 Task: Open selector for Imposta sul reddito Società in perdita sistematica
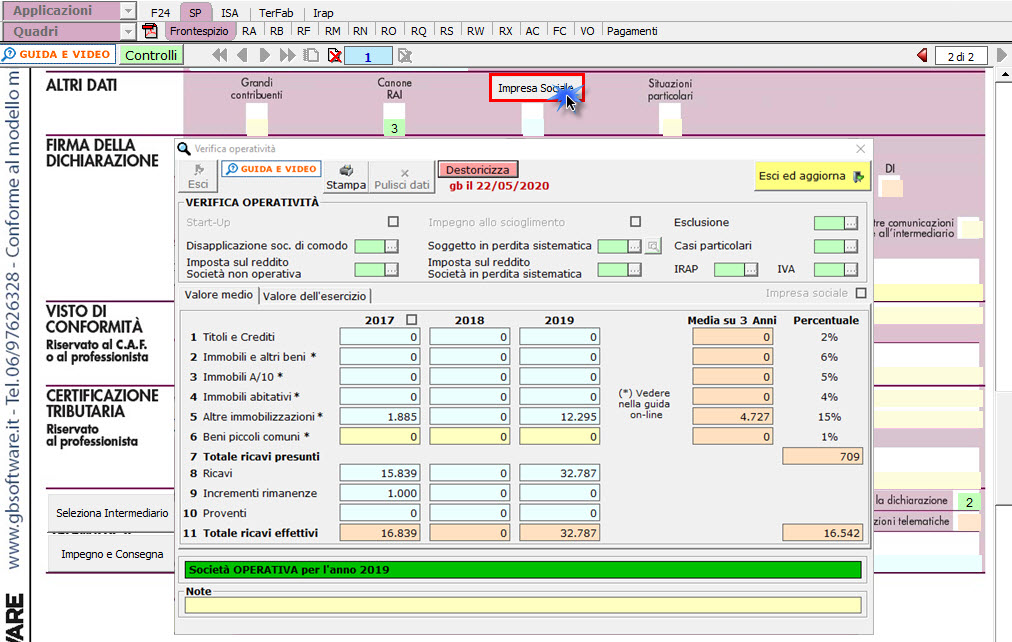[x=634, y=269]
